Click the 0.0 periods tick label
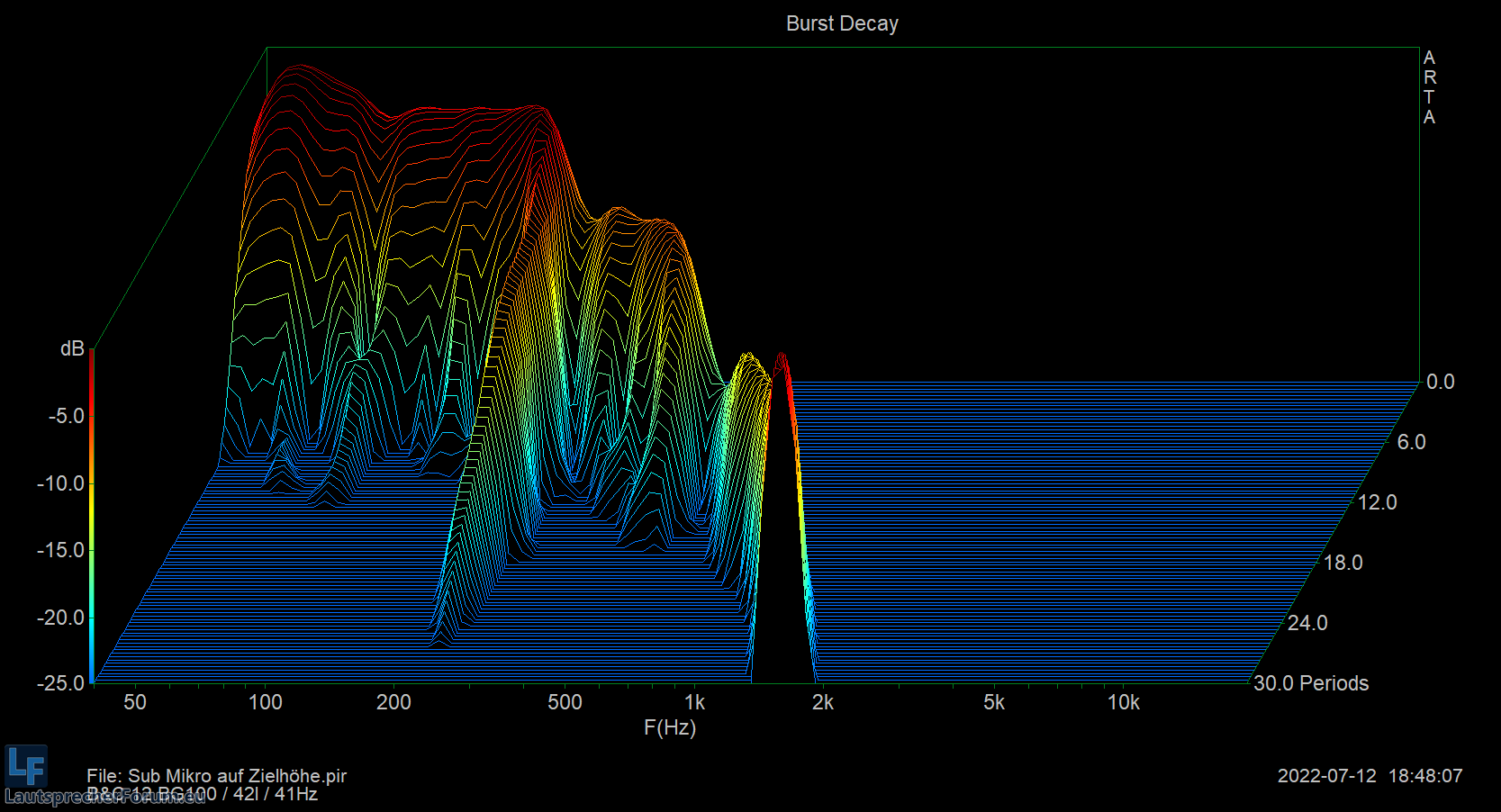The image size is (1501, 812). point(1440,382)
